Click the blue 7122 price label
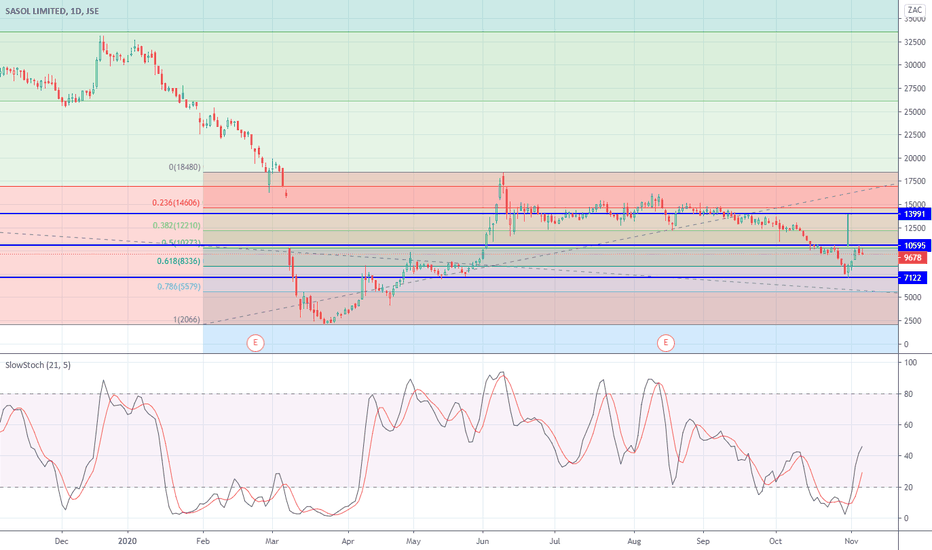Image resolution: width=932 pixels, height=550 pixels. click(x=914, y=278)
